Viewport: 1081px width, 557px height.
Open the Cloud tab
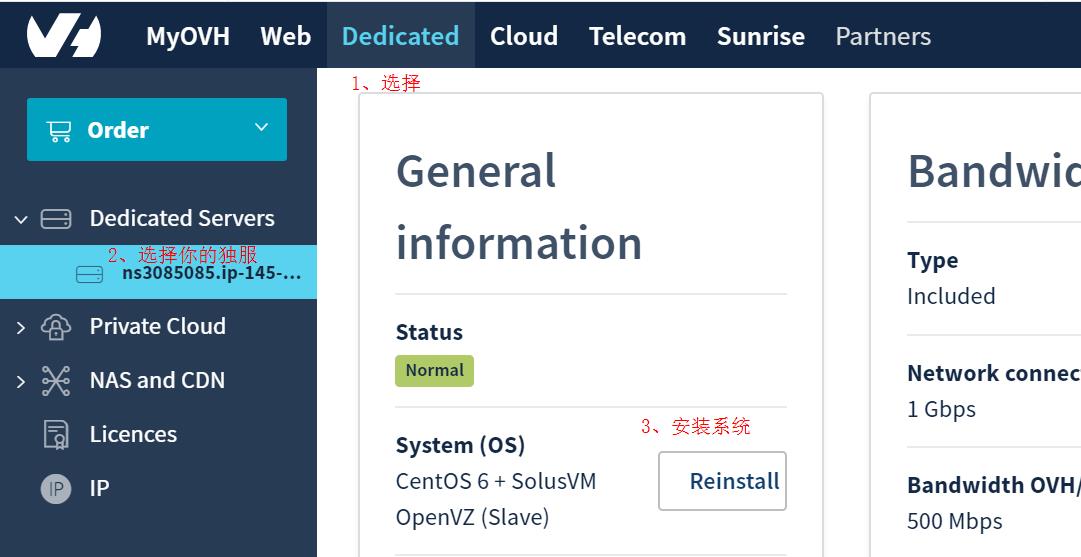point(524,36)
